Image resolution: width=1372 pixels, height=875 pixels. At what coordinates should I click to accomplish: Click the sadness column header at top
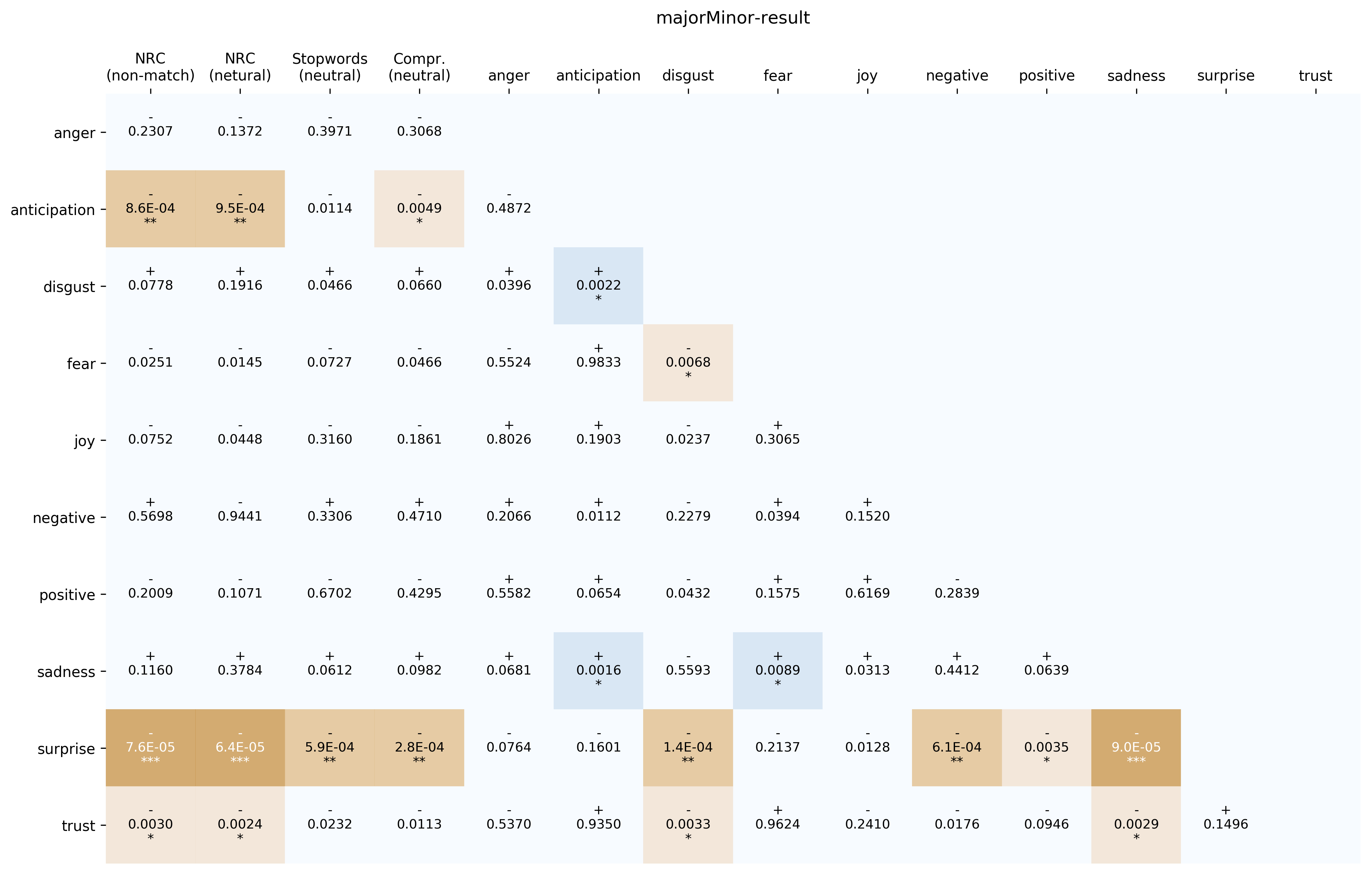pos(1136,76)
